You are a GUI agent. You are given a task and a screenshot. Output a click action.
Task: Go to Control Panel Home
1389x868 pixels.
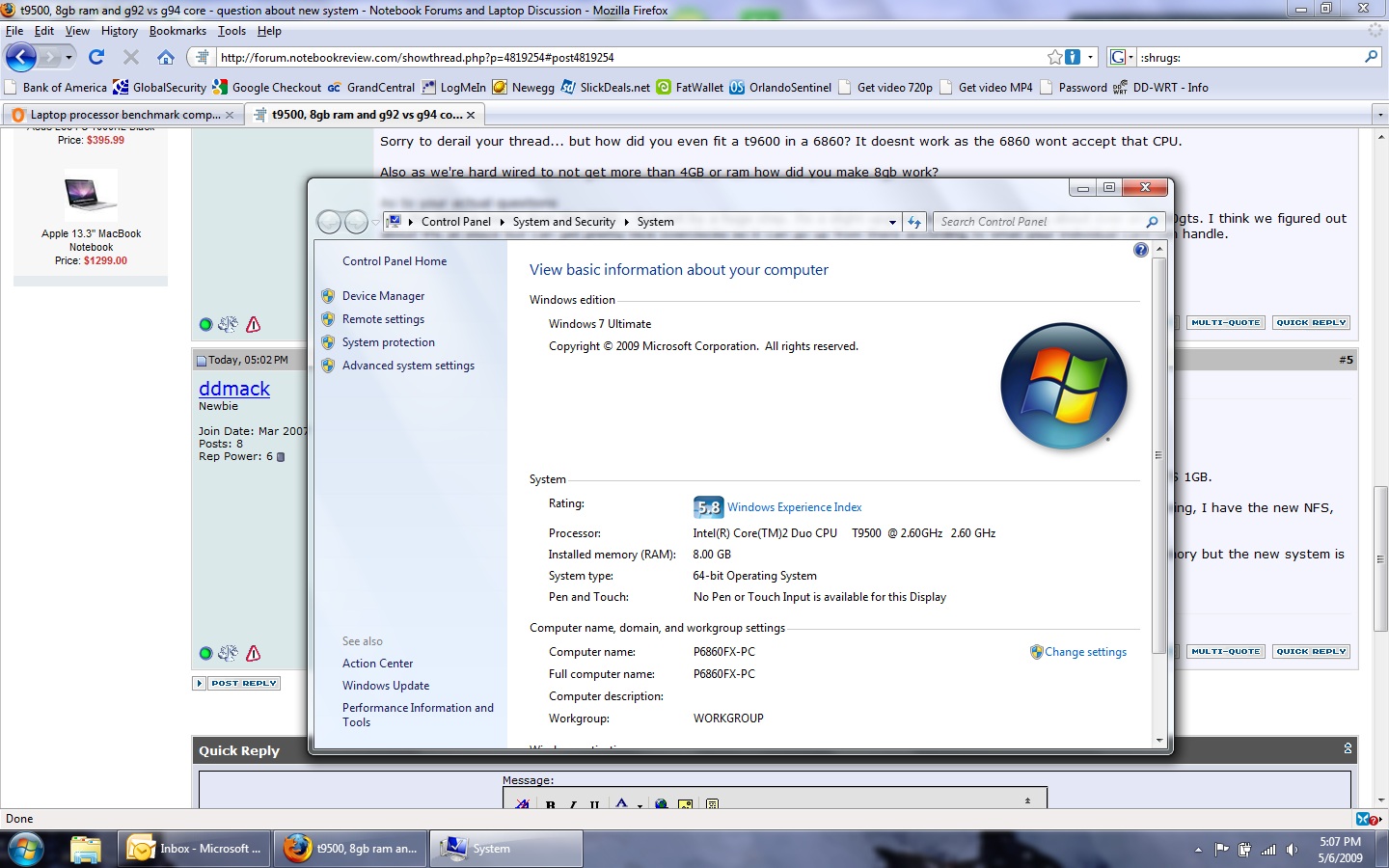point(395,261)
